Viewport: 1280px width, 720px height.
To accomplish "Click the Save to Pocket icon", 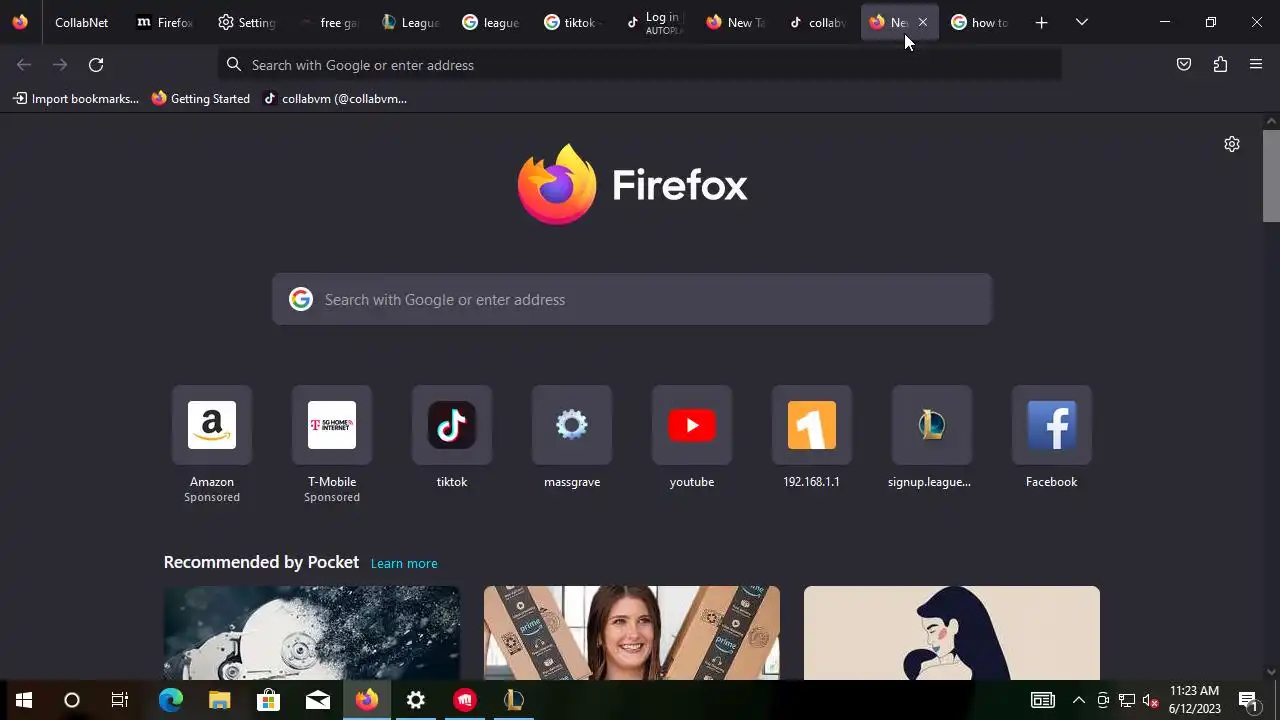I will pyautogui.click(x=1184, y=65).
